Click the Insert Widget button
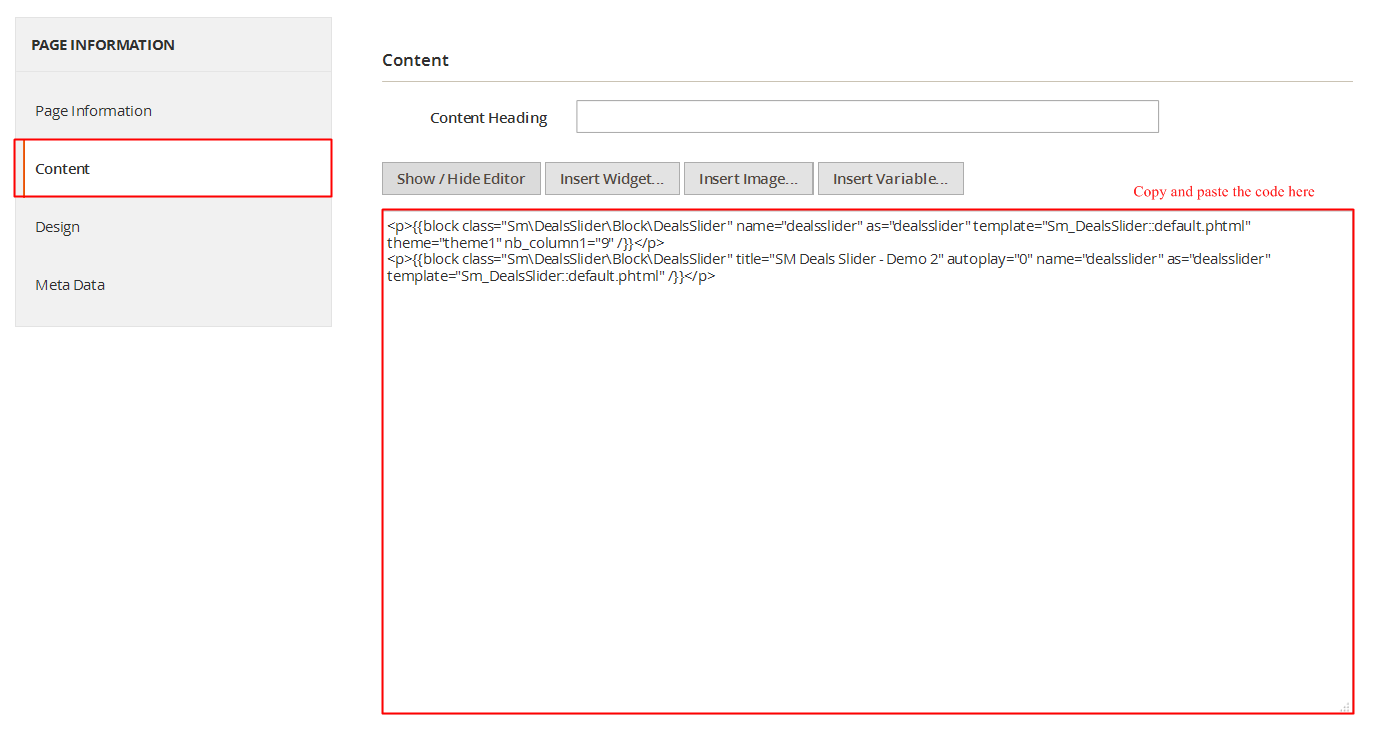 (612, 179)
